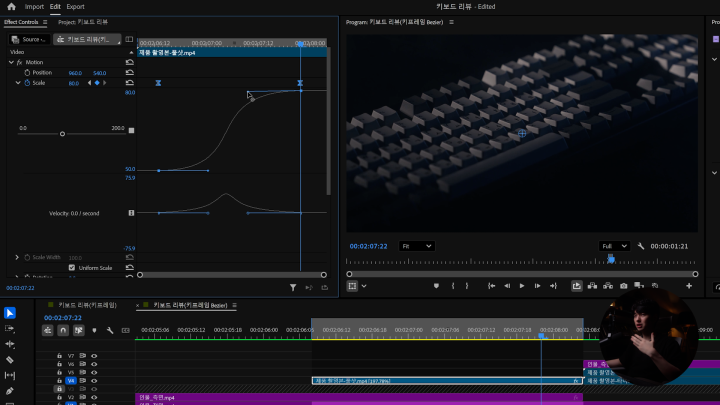
Task: Collapse the Scale property twirl arrow
Action: point(18,83)
